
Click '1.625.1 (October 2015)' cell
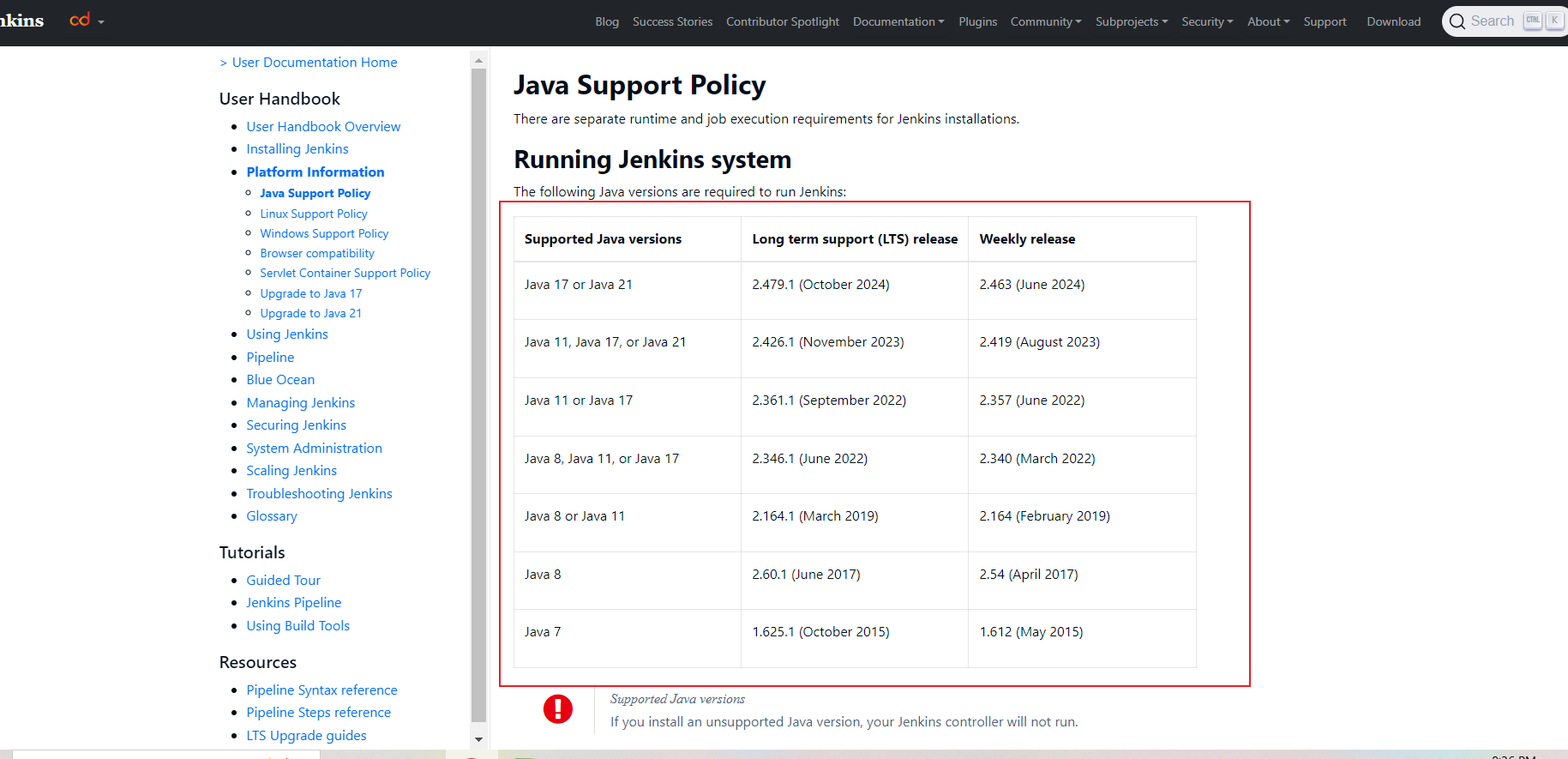coord(855,639)
